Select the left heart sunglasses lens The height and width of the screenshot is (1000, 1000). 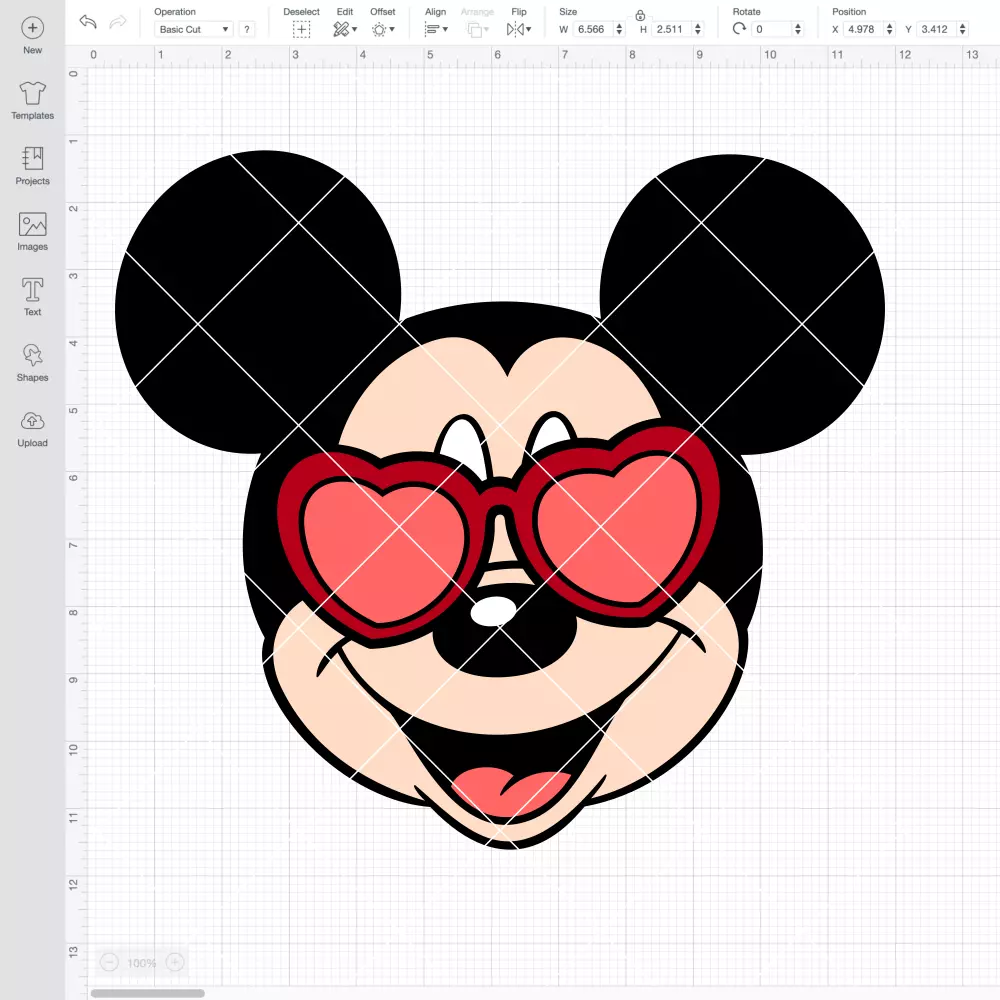tap(383, 552)
